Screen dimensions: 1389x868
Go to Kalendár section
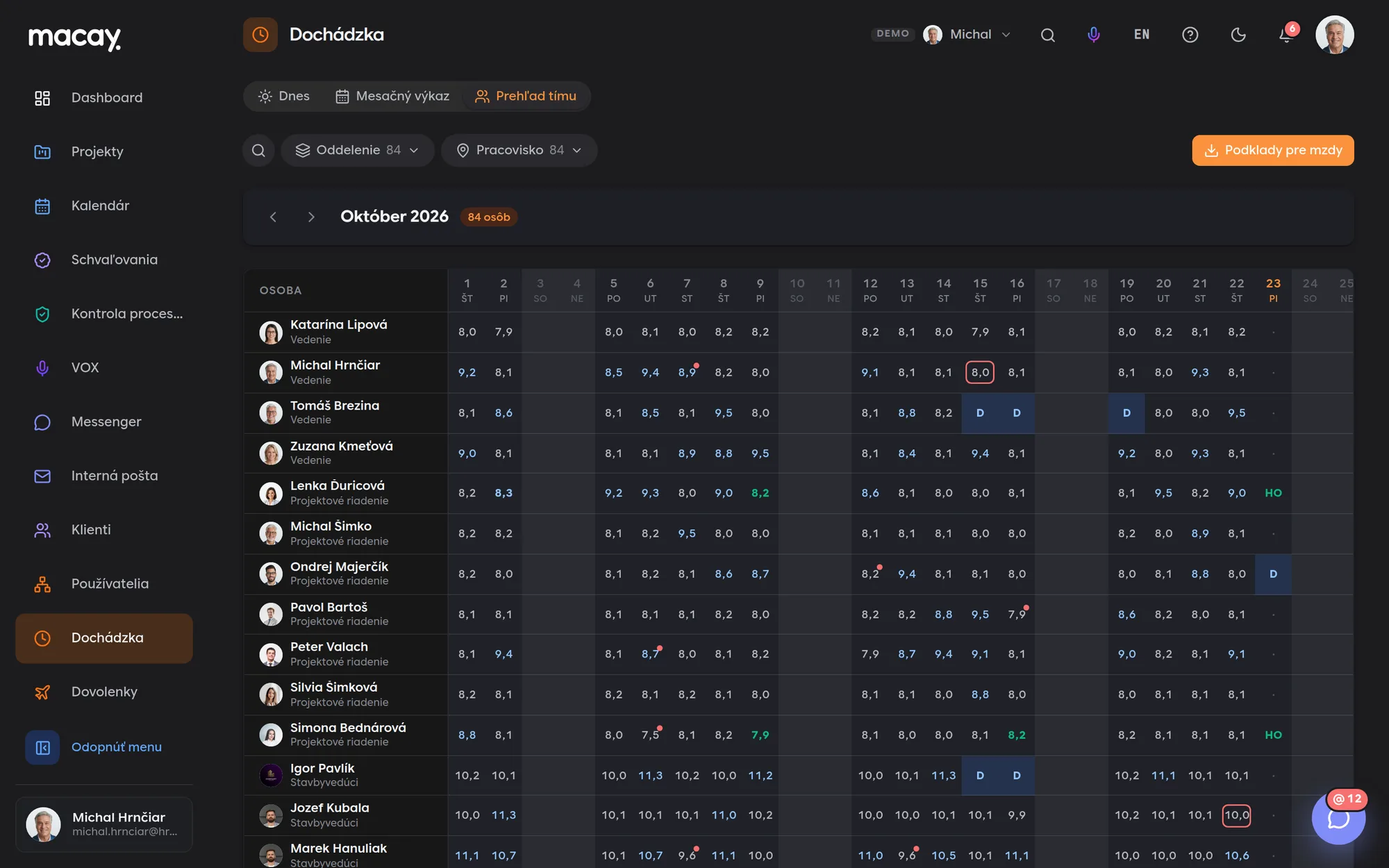click(103, 206)
